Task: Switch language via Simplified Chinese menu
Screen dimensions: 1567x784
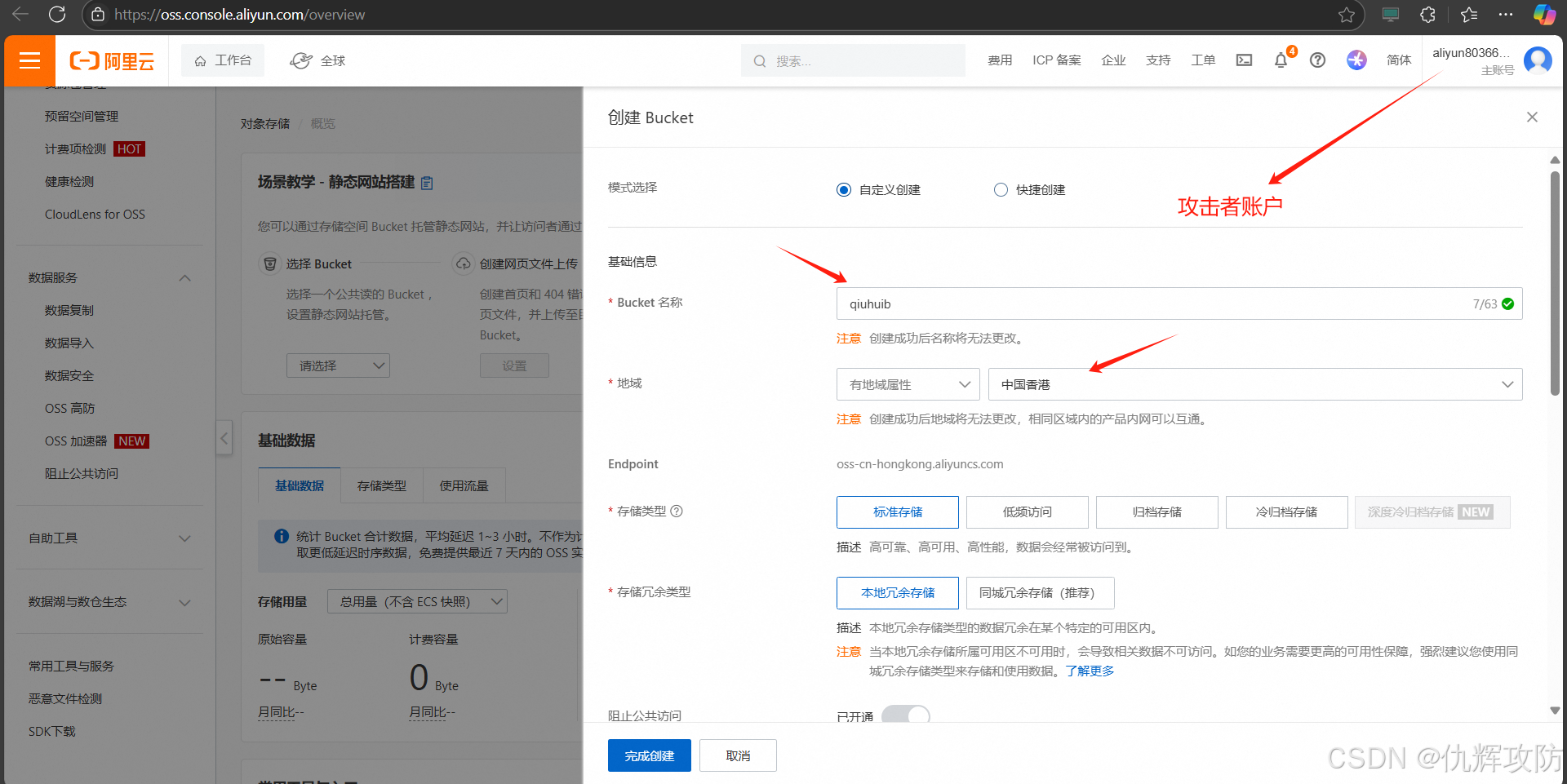Action: pos(1399,60)
